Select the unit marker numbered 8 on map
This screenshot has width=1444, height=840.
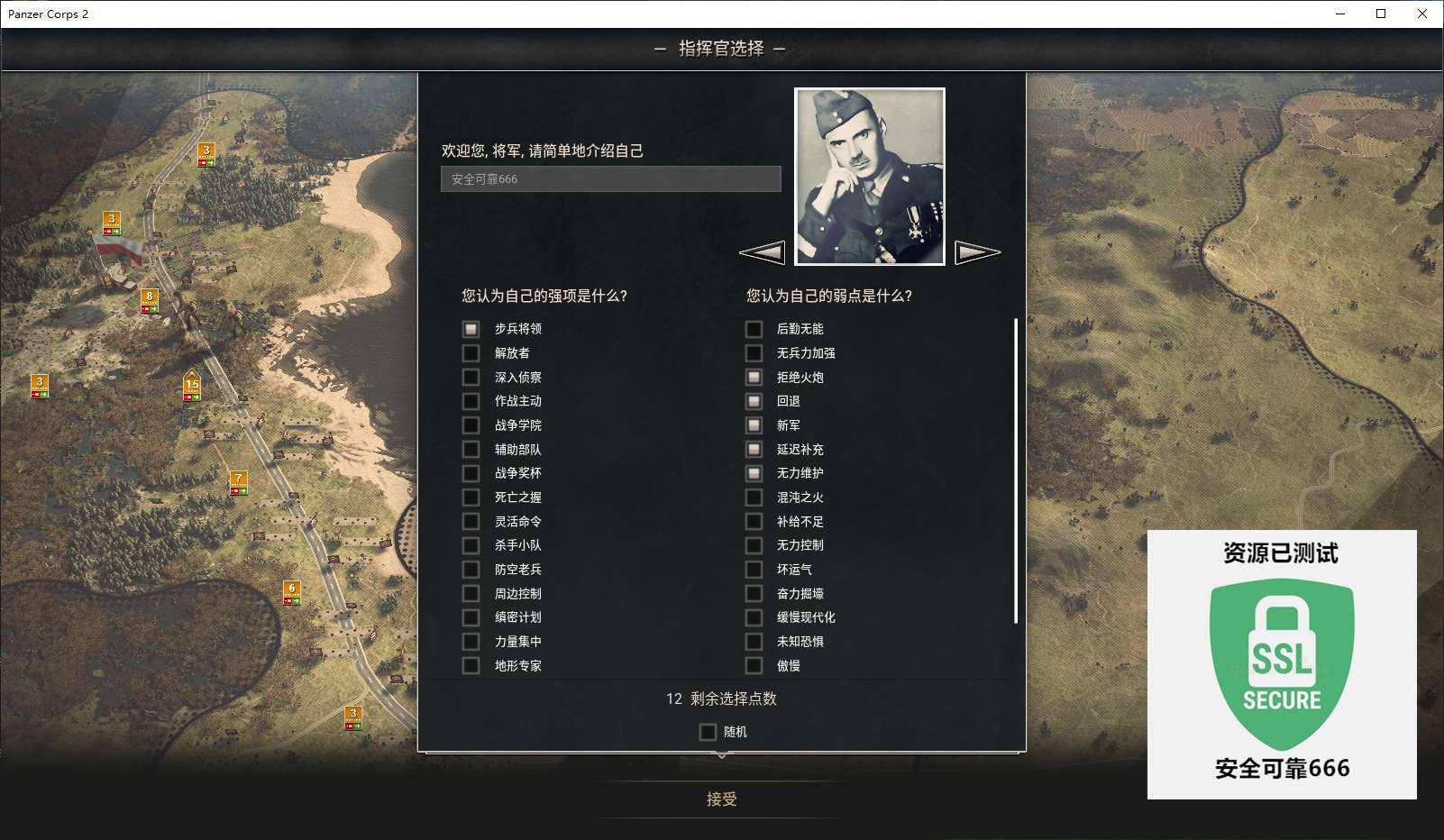[x=150, y=301]
